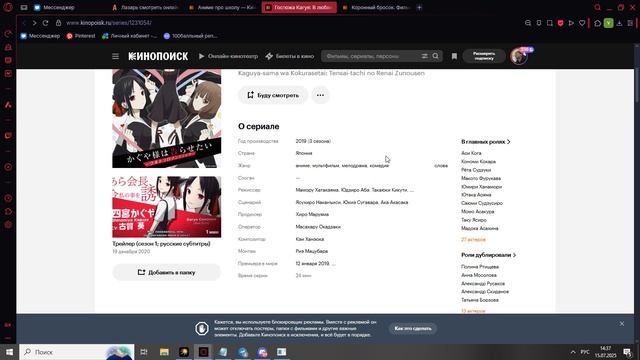Click the site padlock security icon
This screenshot has height=360, width=640.
tap(58, 23)
